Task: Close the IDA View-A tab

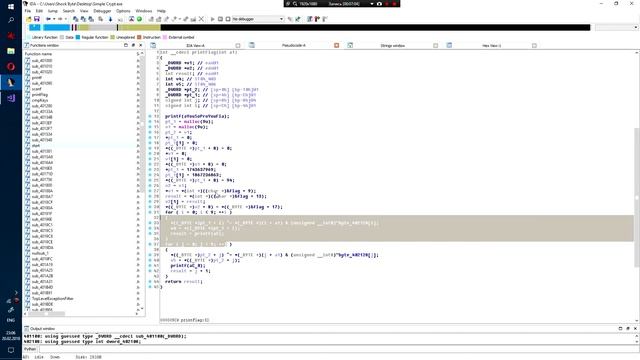Action: point(238,46)
